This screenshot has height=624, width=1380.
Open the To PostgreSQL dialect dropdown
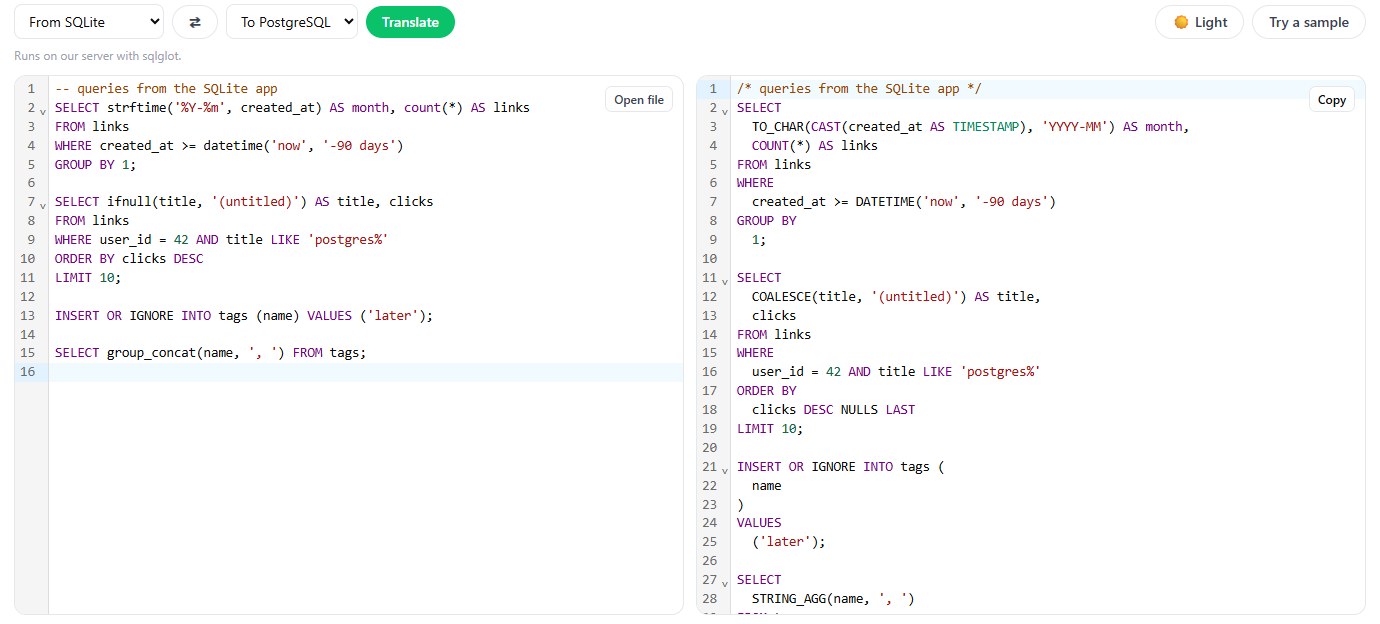pos(292,22)
